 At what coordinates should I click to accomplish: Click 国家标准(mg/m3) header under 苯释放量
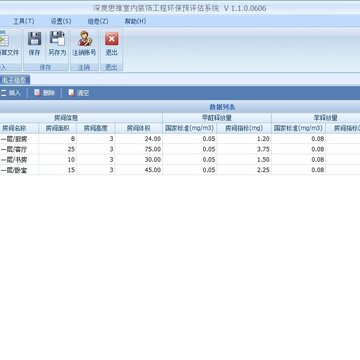[x=299, y=128]
